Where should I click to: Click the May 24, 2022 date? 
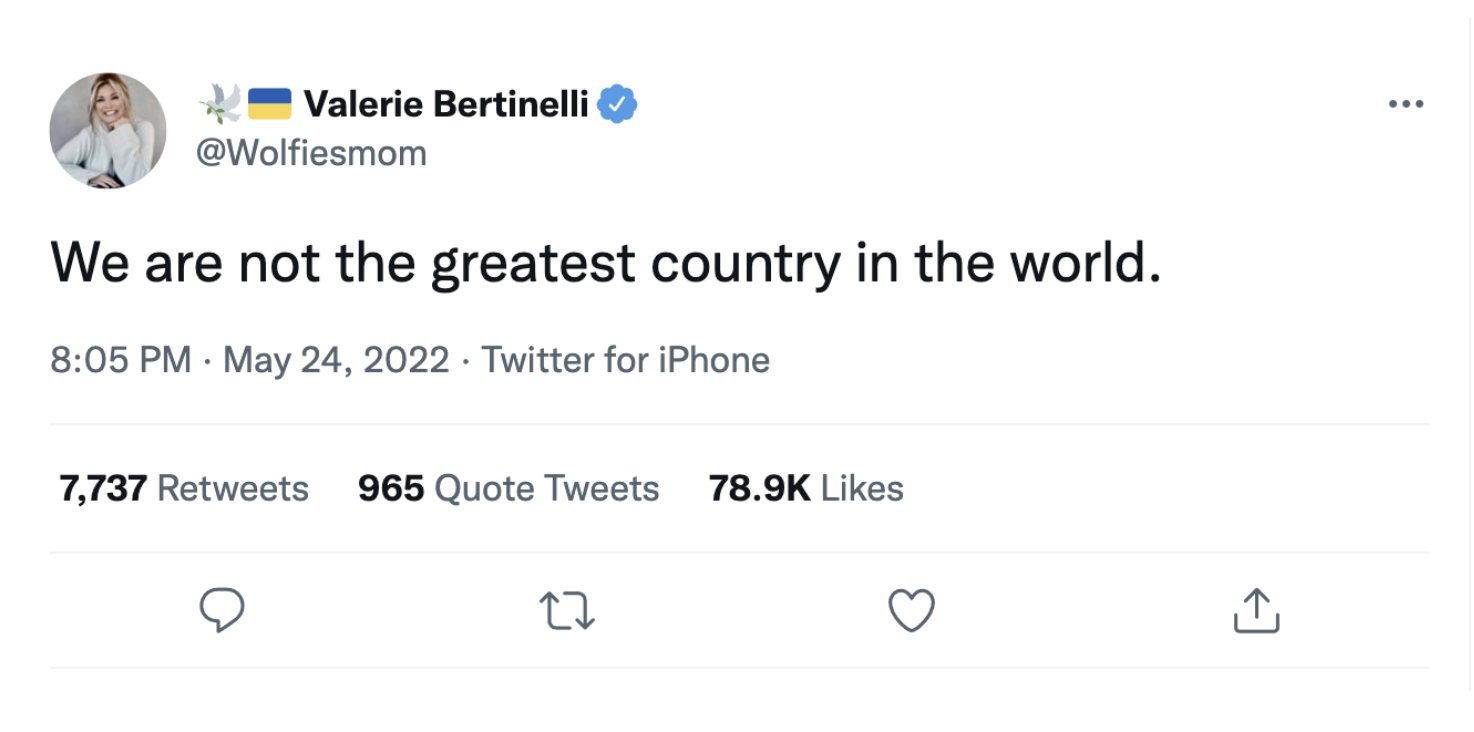pos(336,360)
